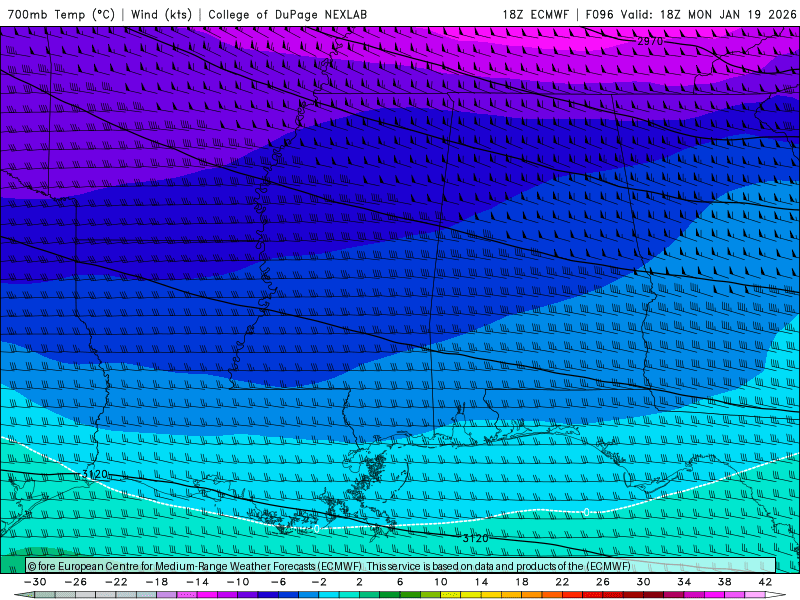This screenshot has height=600, width=800.
Task: Click the 30 colorbar tick label
Action: click(x=643, y=582)
